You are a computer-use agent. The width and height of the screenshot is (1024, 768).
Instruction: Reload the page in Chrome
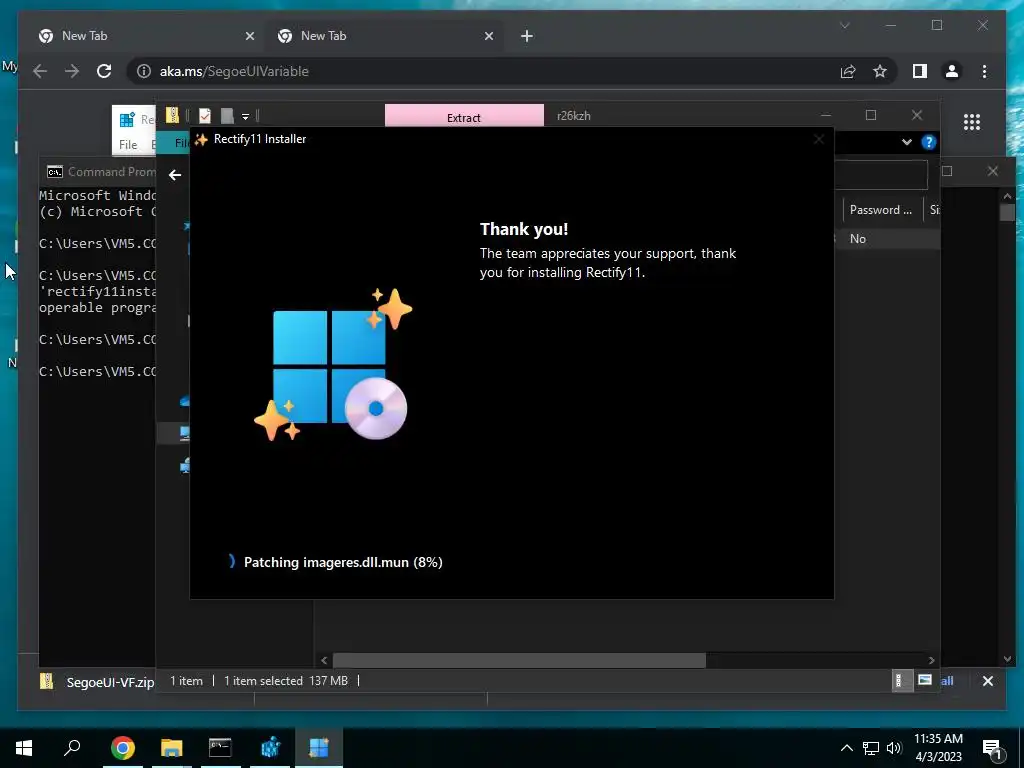point(104,71)
